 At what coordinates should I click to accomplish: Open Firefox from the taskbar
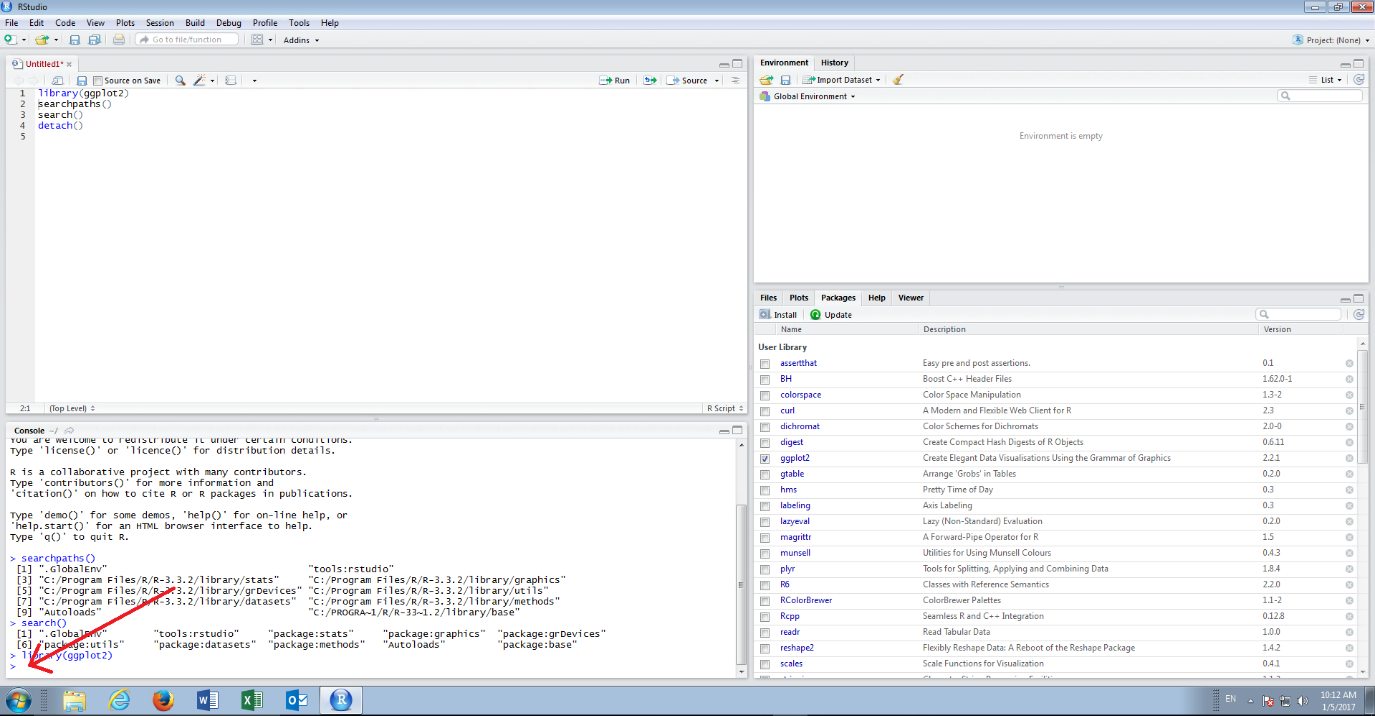[x=164, y=700]
